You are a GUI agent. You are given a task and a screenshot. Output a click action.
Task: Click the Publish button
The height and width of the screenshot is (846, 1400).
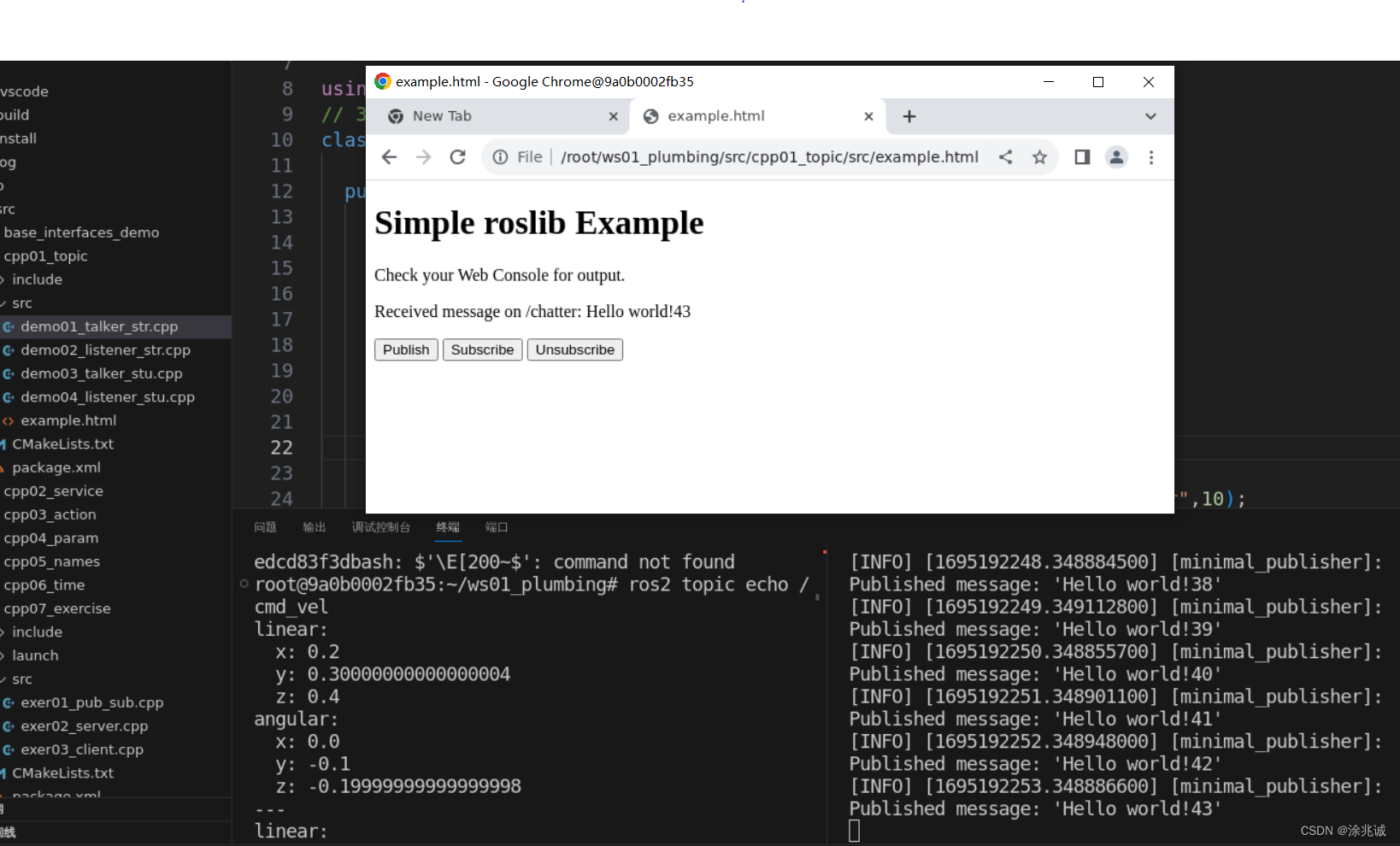point(406,350)
